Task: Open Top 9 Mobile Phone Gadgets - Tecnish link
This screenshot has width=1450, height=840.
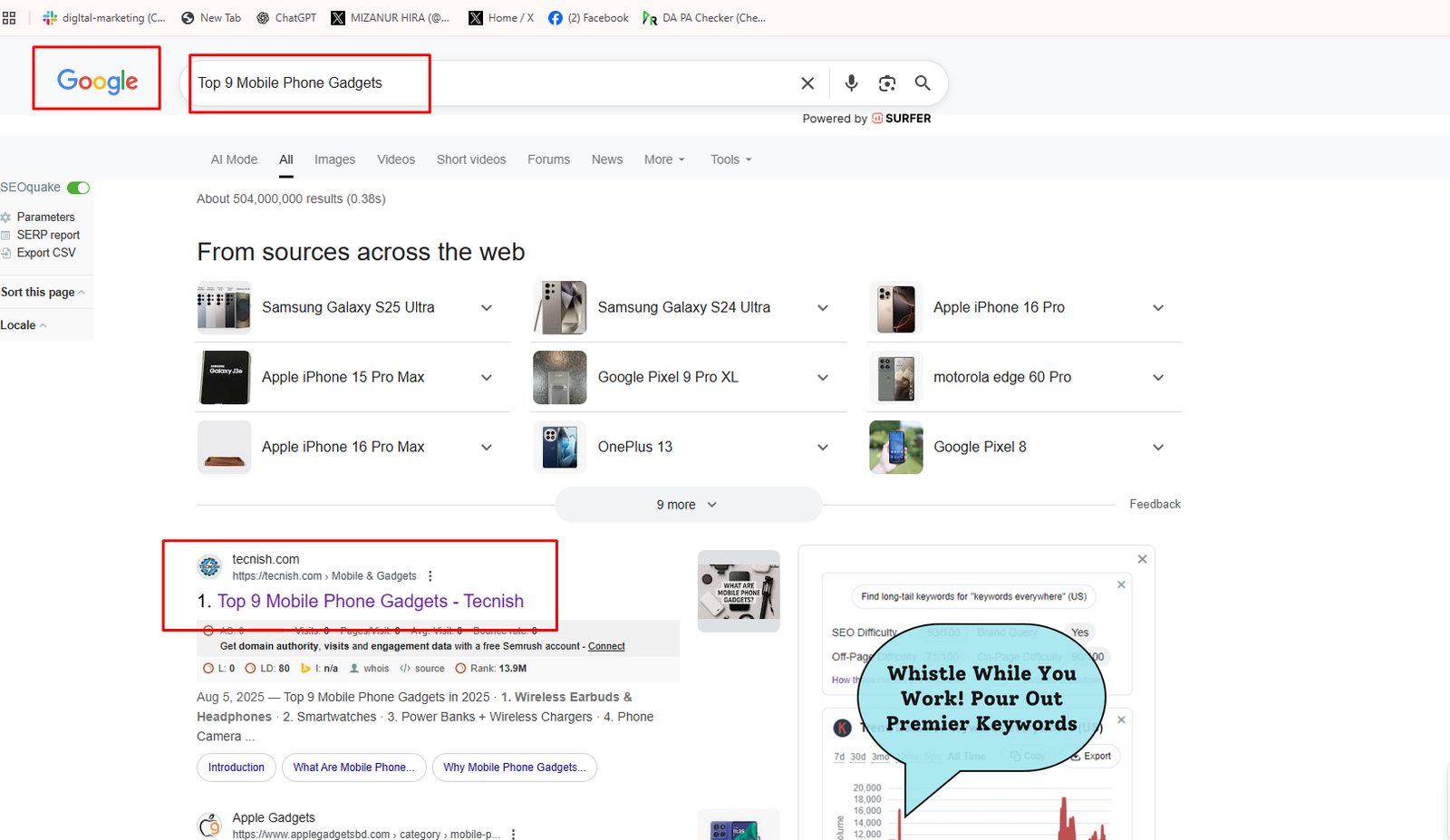Action: point(370,601)
